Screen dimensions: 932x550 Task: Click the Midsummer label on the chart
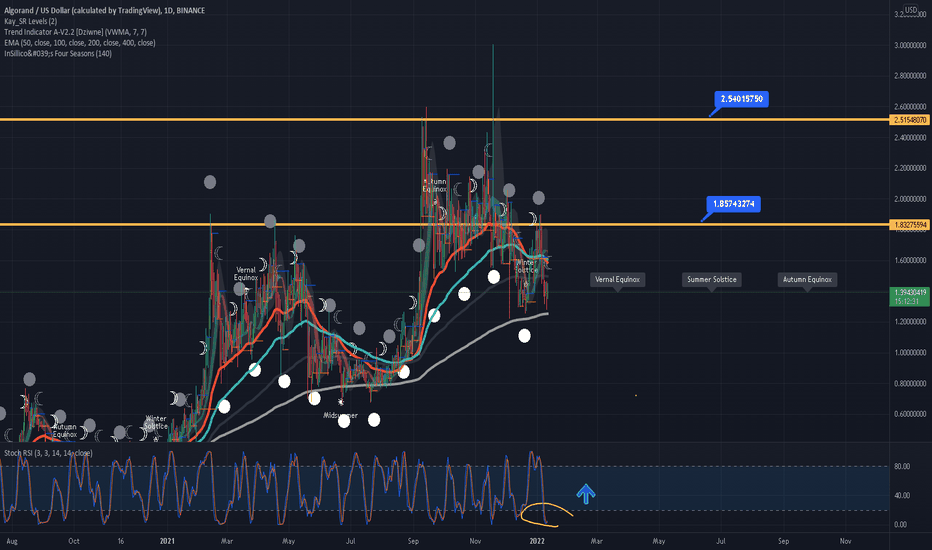click(x=341, y=416)
